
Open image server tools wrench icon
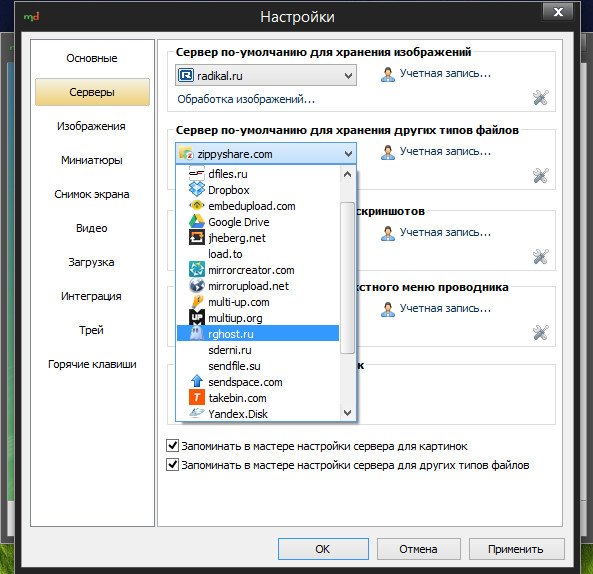click(540, 98)
